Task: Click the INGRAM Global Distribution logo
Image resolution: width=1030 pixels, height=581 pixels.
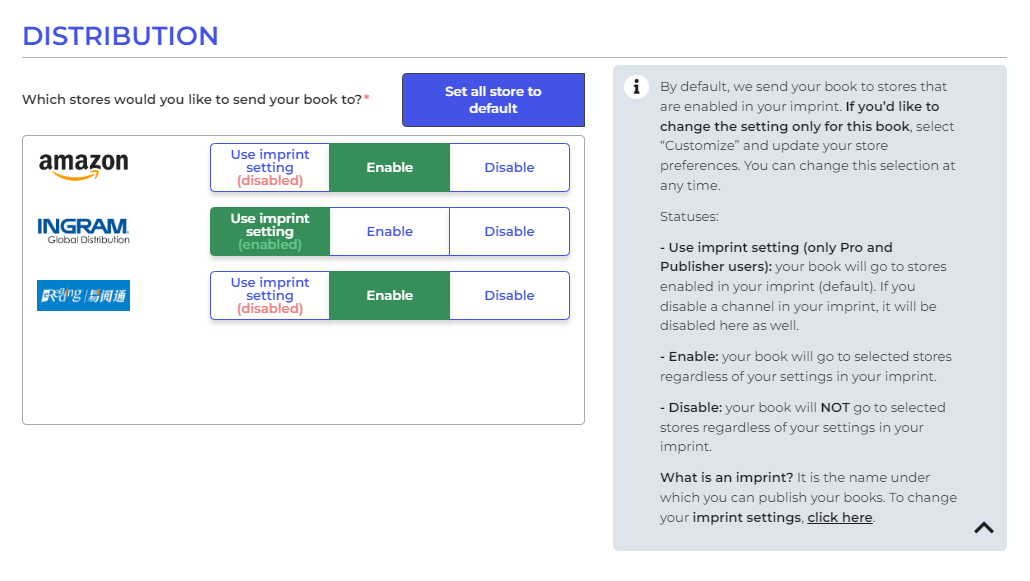Action: point(85,229)
